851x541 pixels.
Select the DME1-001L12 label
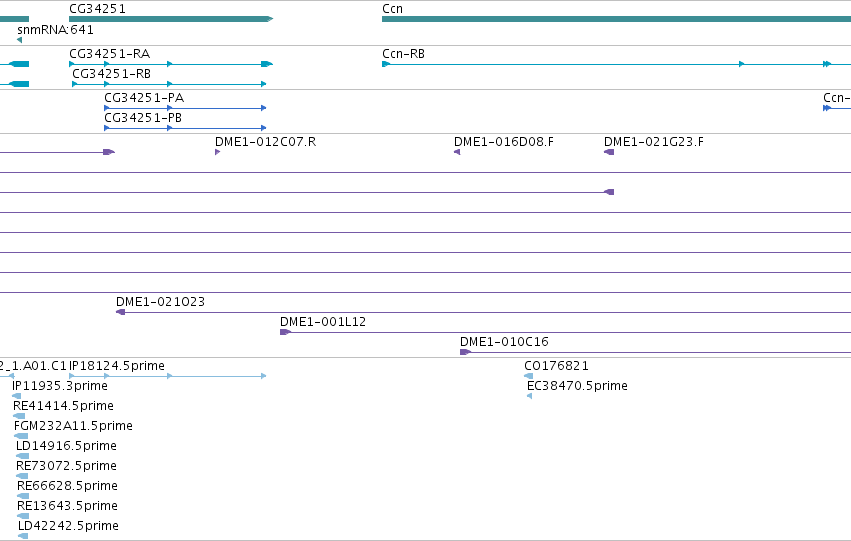coord(323,322)
